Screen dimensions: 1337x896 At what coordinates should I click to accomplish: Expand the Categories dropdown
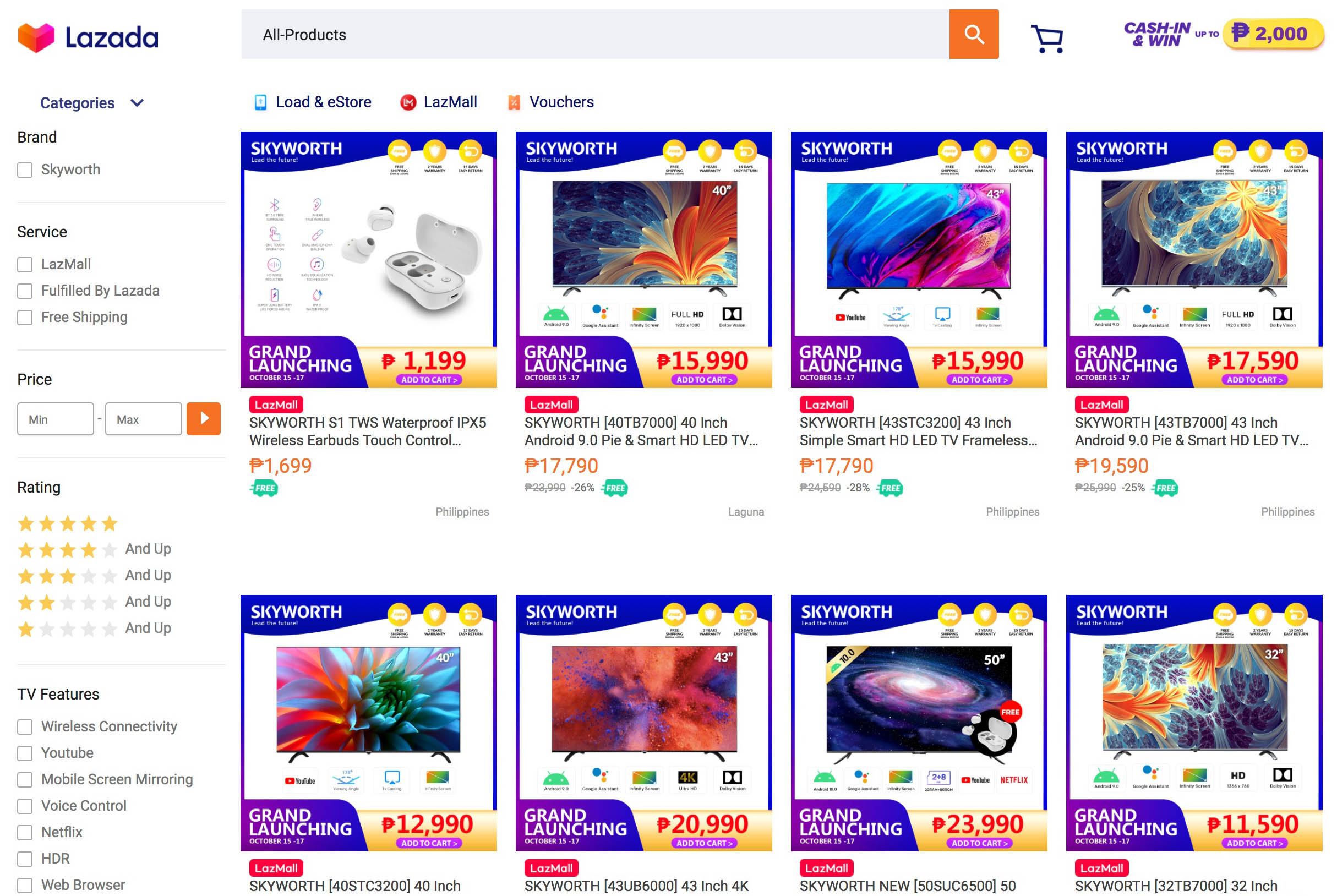[x=91, y=103]
